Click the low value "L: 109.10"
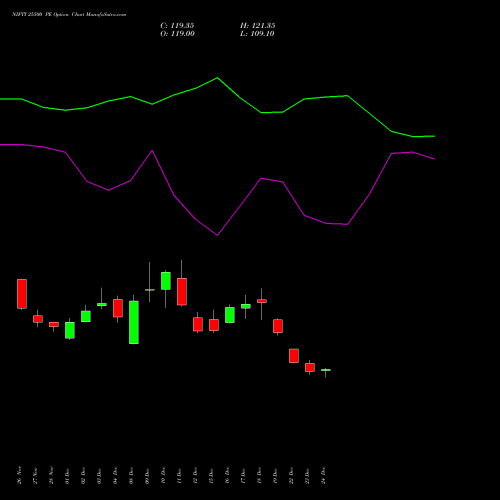Viewport: 500px width, 500px height. (257, 34)
